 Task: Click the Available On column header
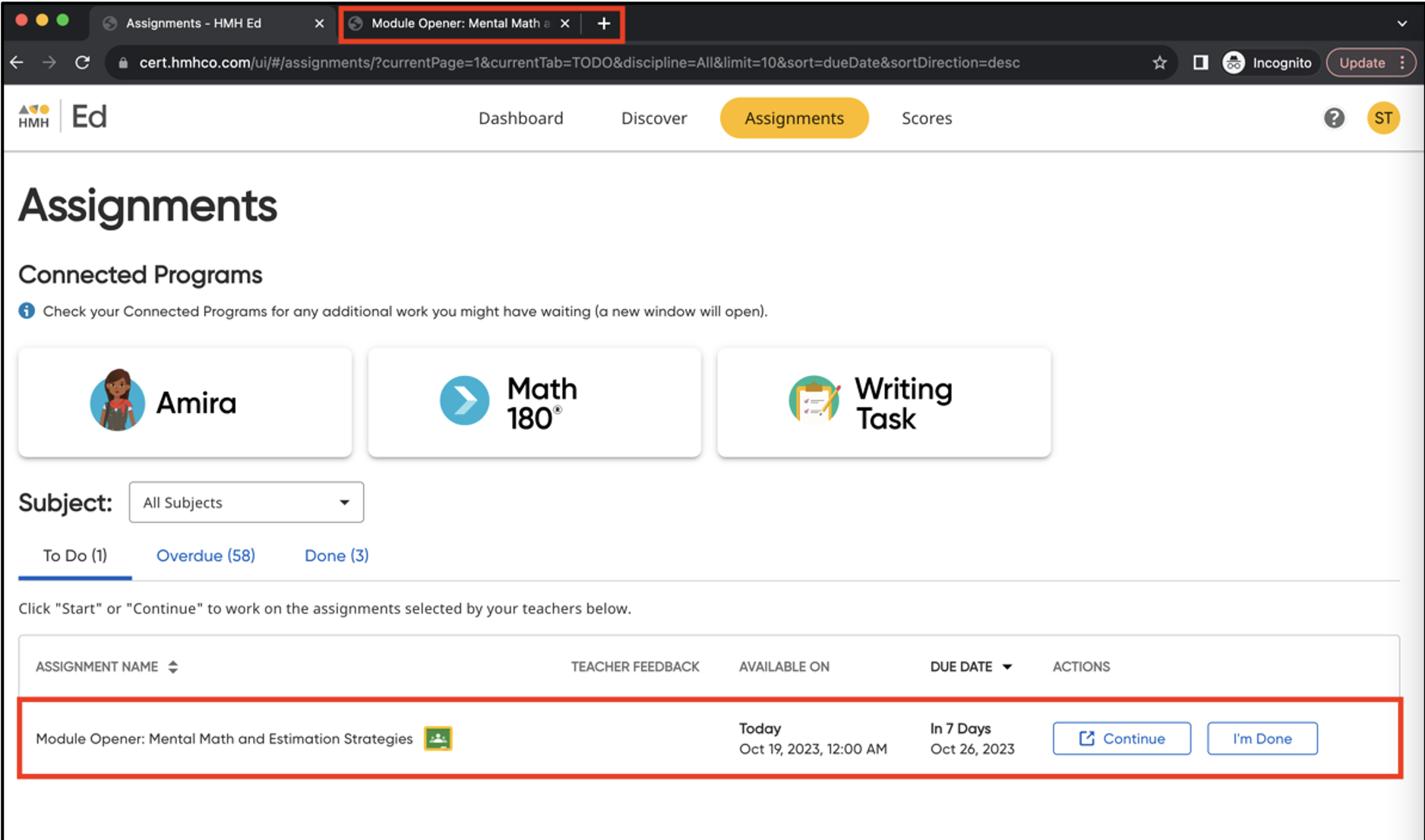(784, 667)
